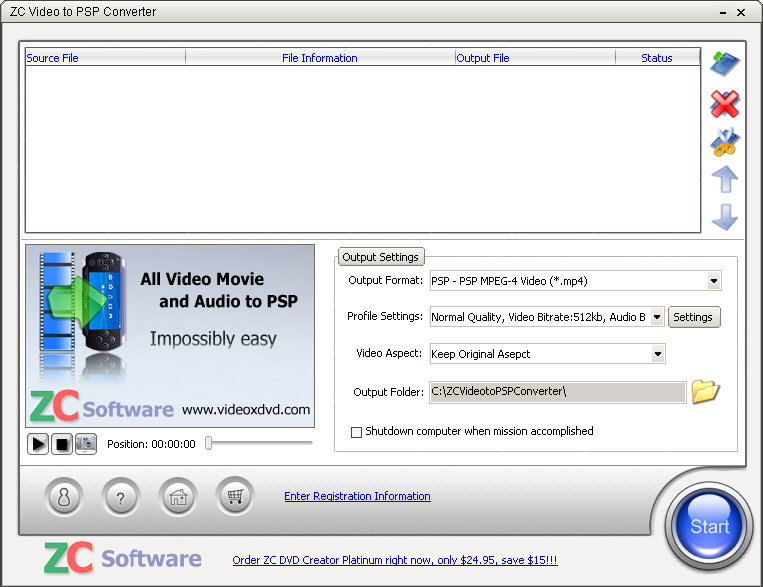Open Order ZC DVD Creator Platinum link

[395, 560]
